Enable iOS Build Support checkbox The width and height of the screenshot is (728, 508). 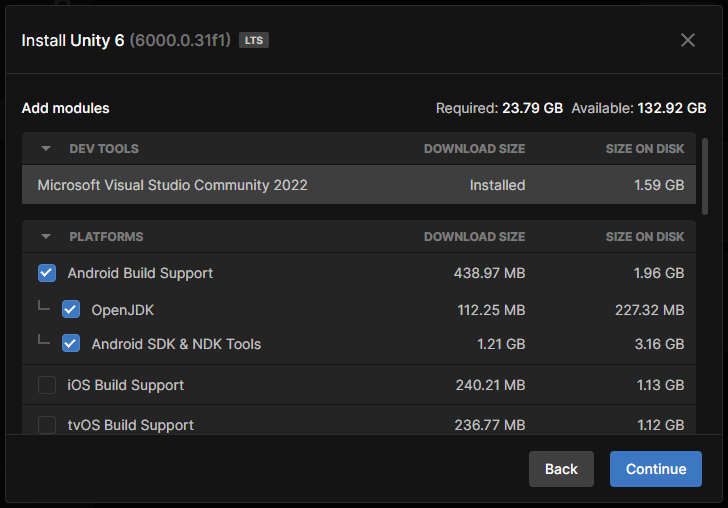(47, 385)
